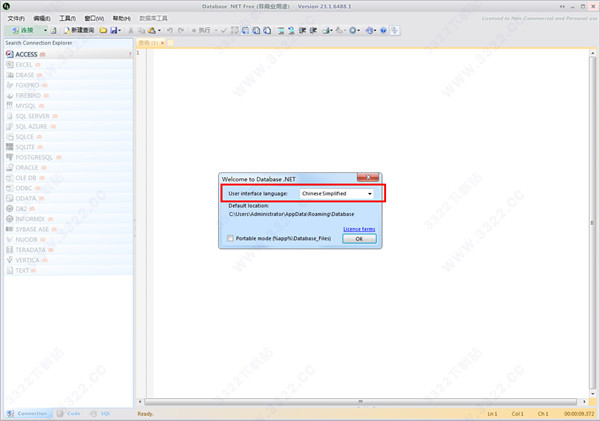This screenshot has width=600, height=421.
Task: Select VERTICA in connection list
Action: pos(68,260)
